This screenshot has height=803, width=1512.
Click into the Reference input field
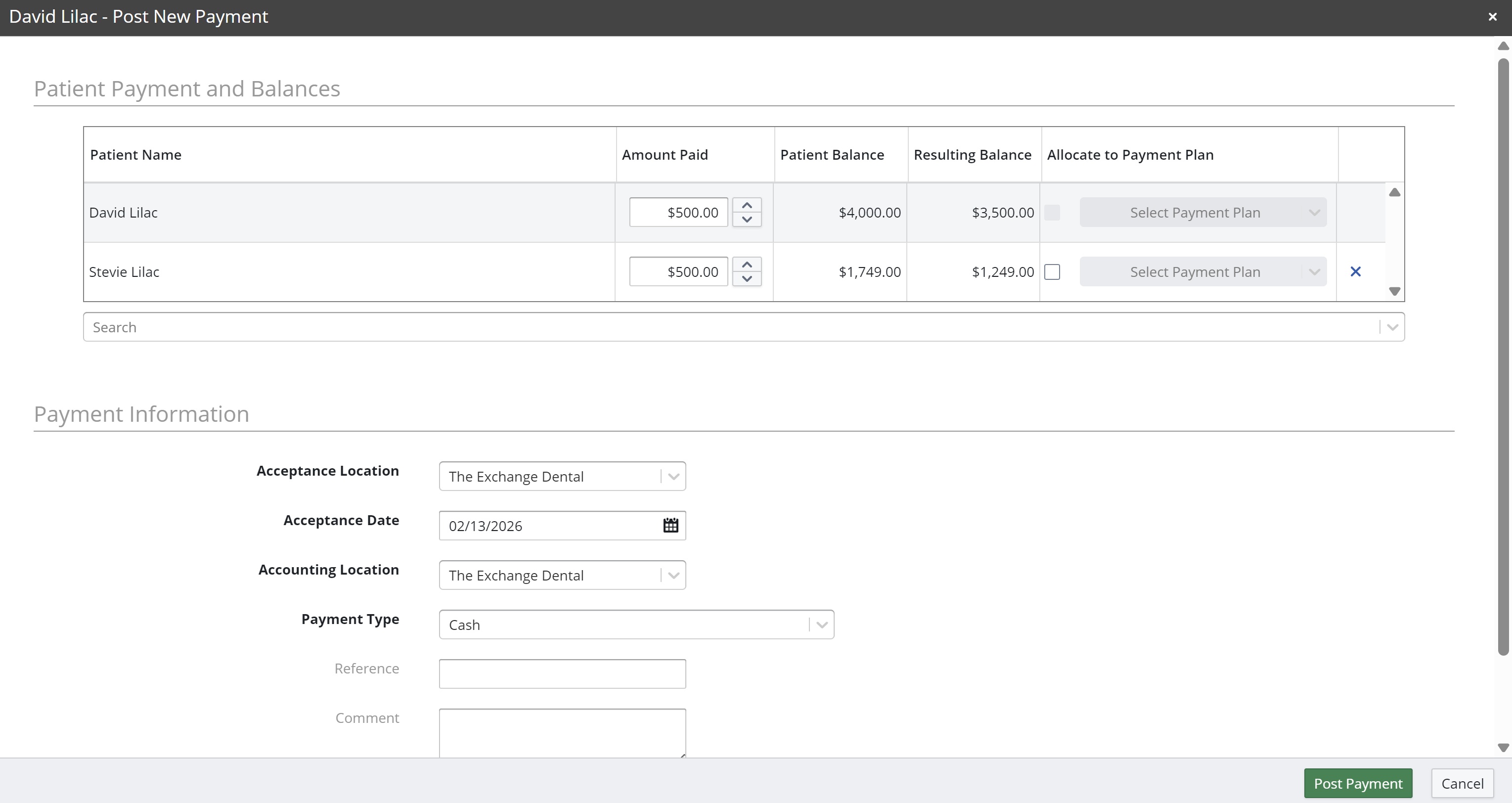(x=562, y=674)
